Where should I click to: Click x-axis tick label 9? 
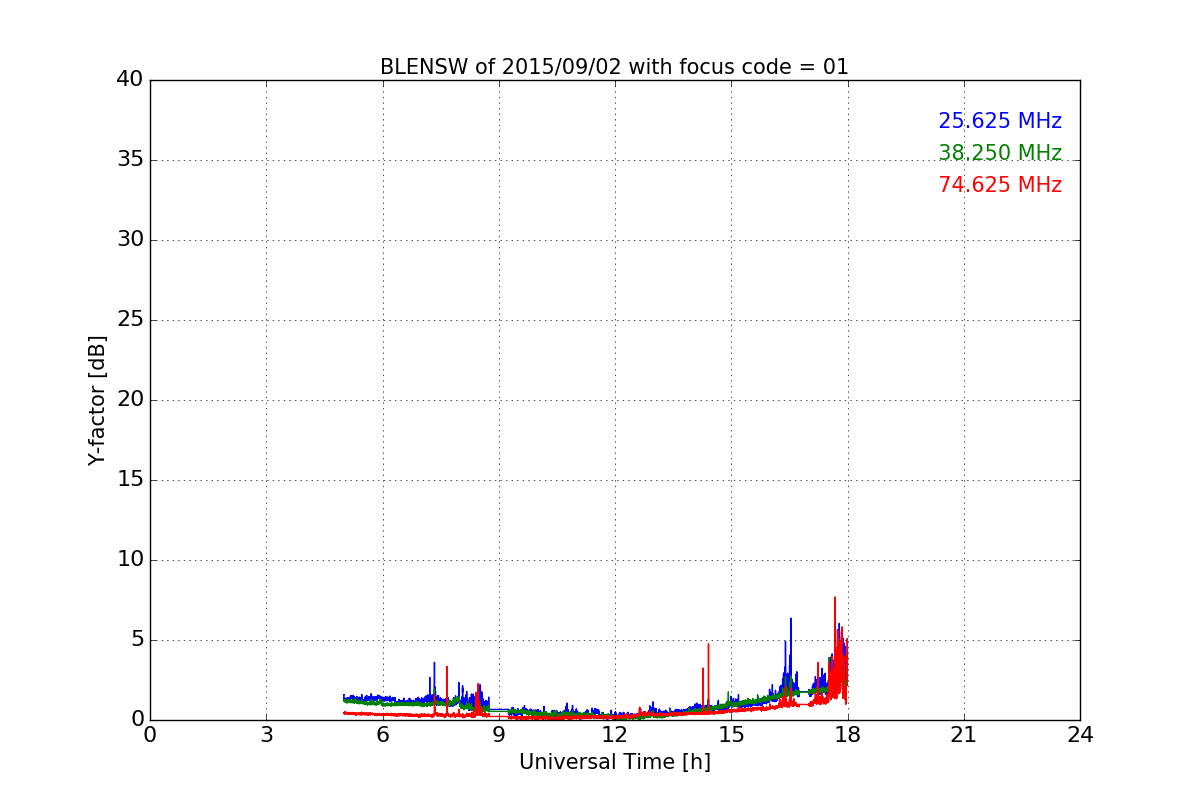click(x=499, y=734)
